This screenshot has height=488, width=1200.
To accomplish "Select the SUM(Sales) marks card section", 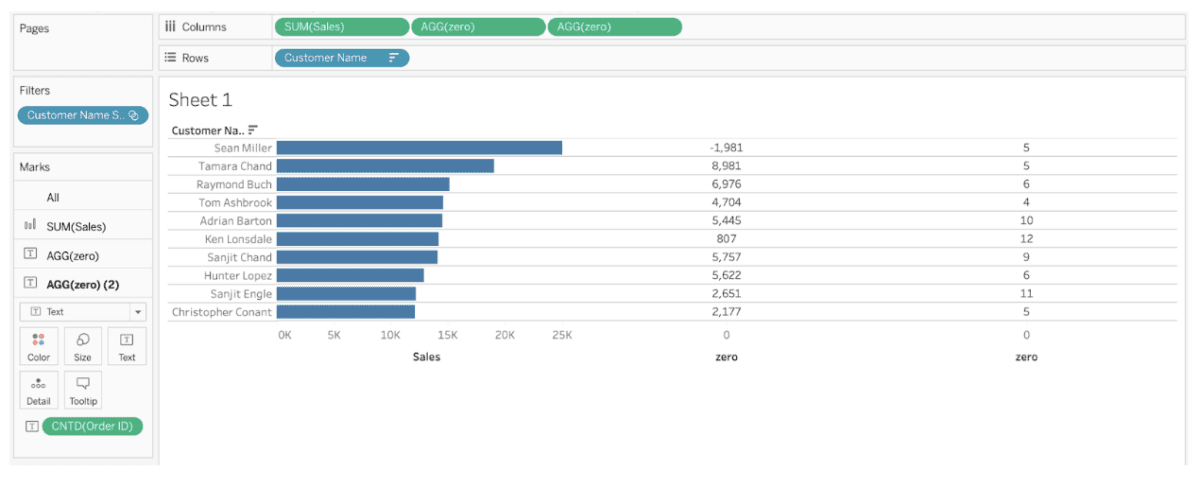I will click(x=83, y=227).
